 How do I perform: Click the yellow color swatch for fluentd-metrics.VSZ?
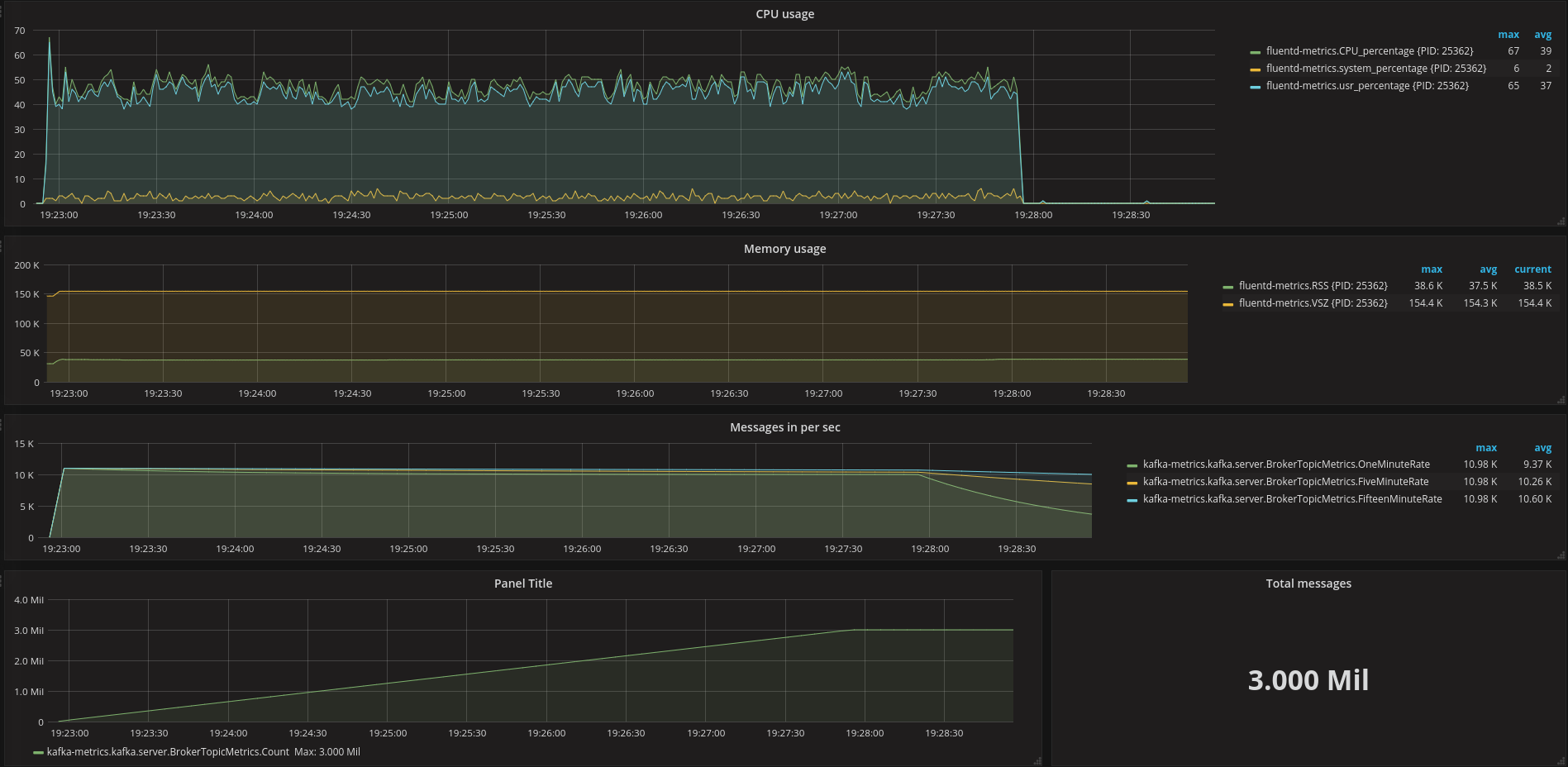(1228, 304)
